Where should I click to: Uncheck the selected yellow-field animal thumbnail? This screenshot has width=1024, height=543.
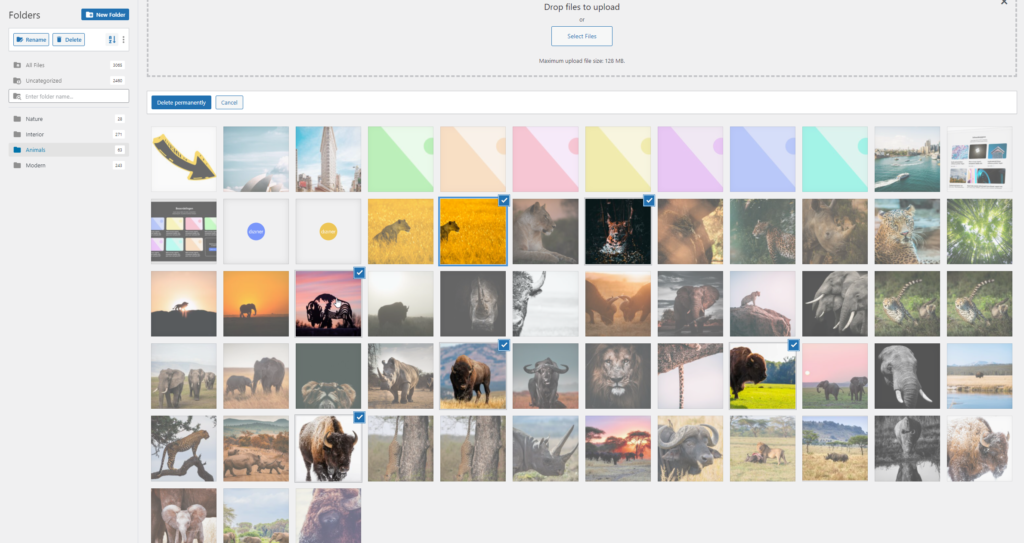472,231
